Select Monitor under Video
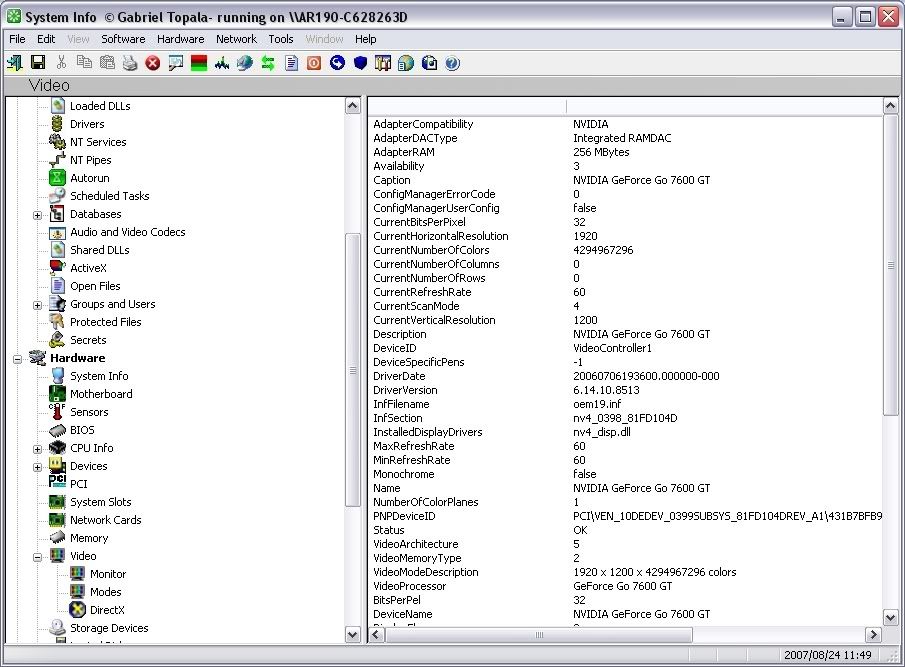Image resolution: width=905 pixels, height=667 pixels. tap(108, 574)
